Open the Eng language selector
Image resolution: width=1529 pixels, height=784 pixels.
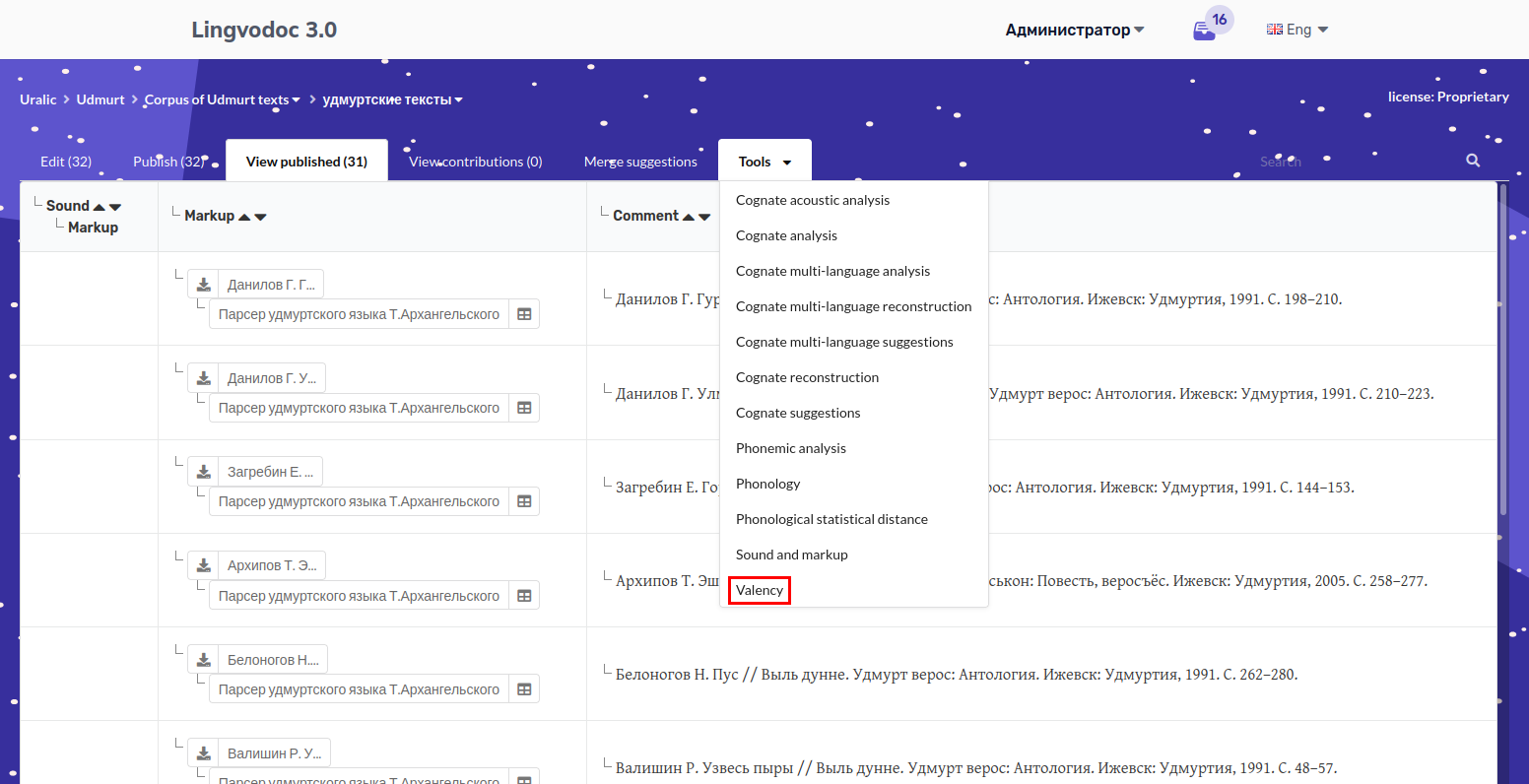tap(1297, 30)
